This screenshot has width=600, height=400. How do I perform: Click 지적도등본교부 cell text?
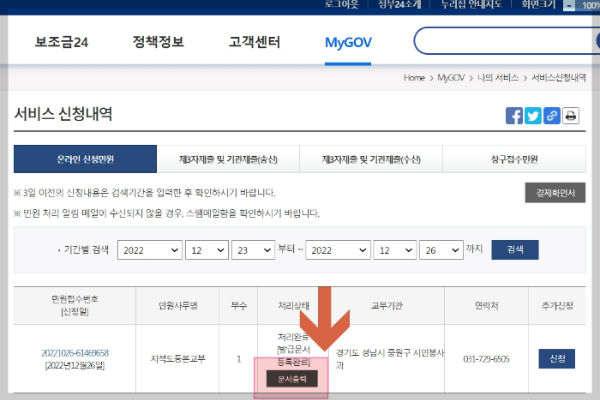pyautogui.click(x=178, y=359)
